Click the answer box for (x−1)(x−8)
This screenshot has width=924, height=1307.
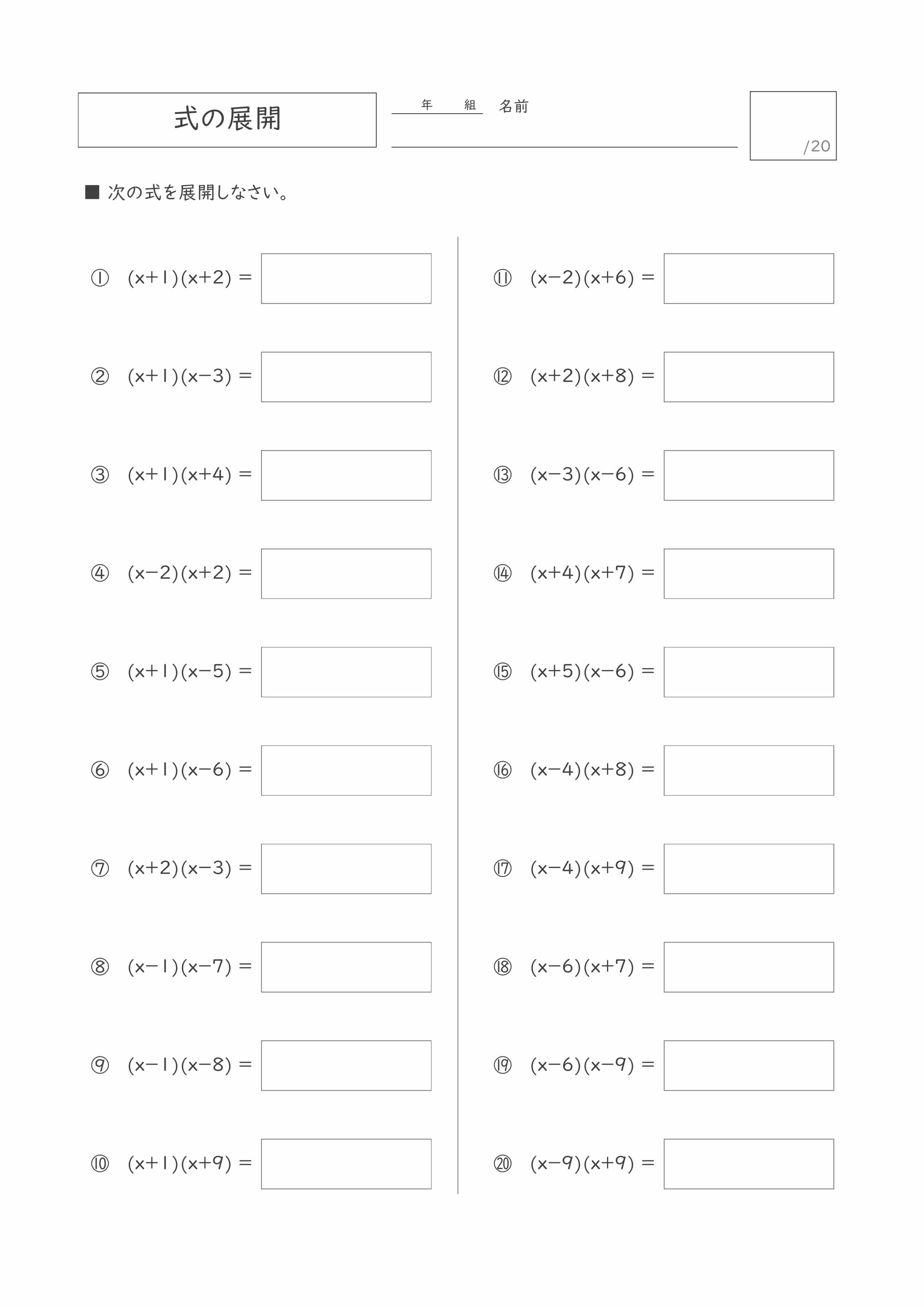(346, 1066)
